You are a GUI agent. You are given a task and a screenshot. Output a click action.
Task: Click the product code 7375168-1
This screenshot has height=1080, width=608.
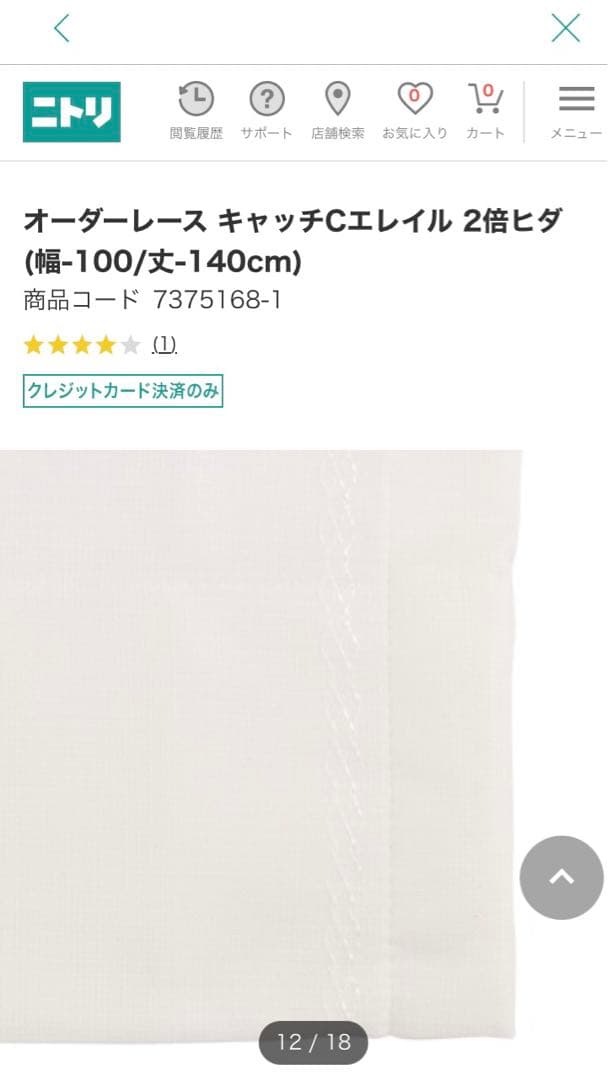click(217, 300)
